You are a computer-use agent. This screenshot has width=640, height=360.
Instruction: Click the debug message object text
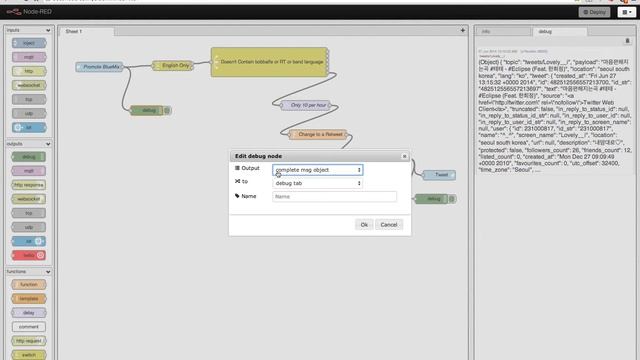coord(555,116)
